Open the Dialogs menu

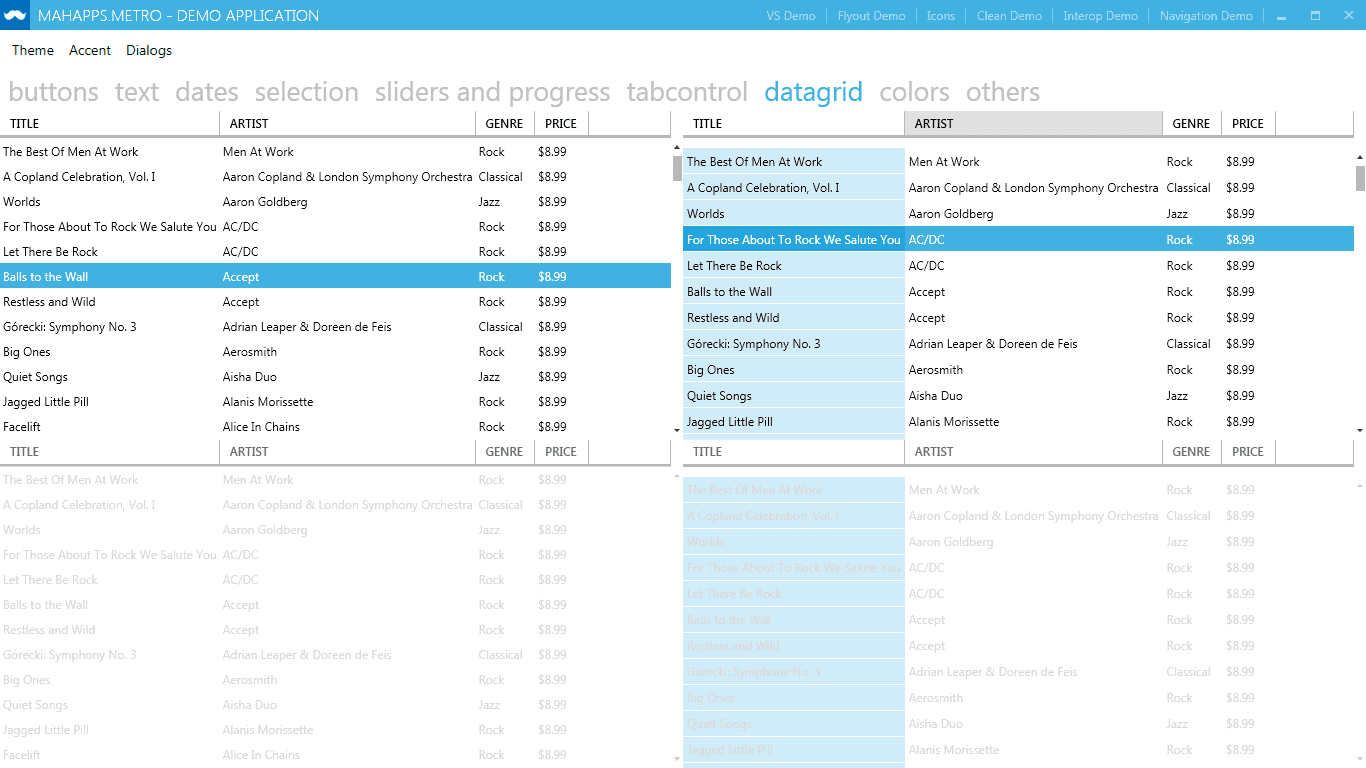point(148,50)
